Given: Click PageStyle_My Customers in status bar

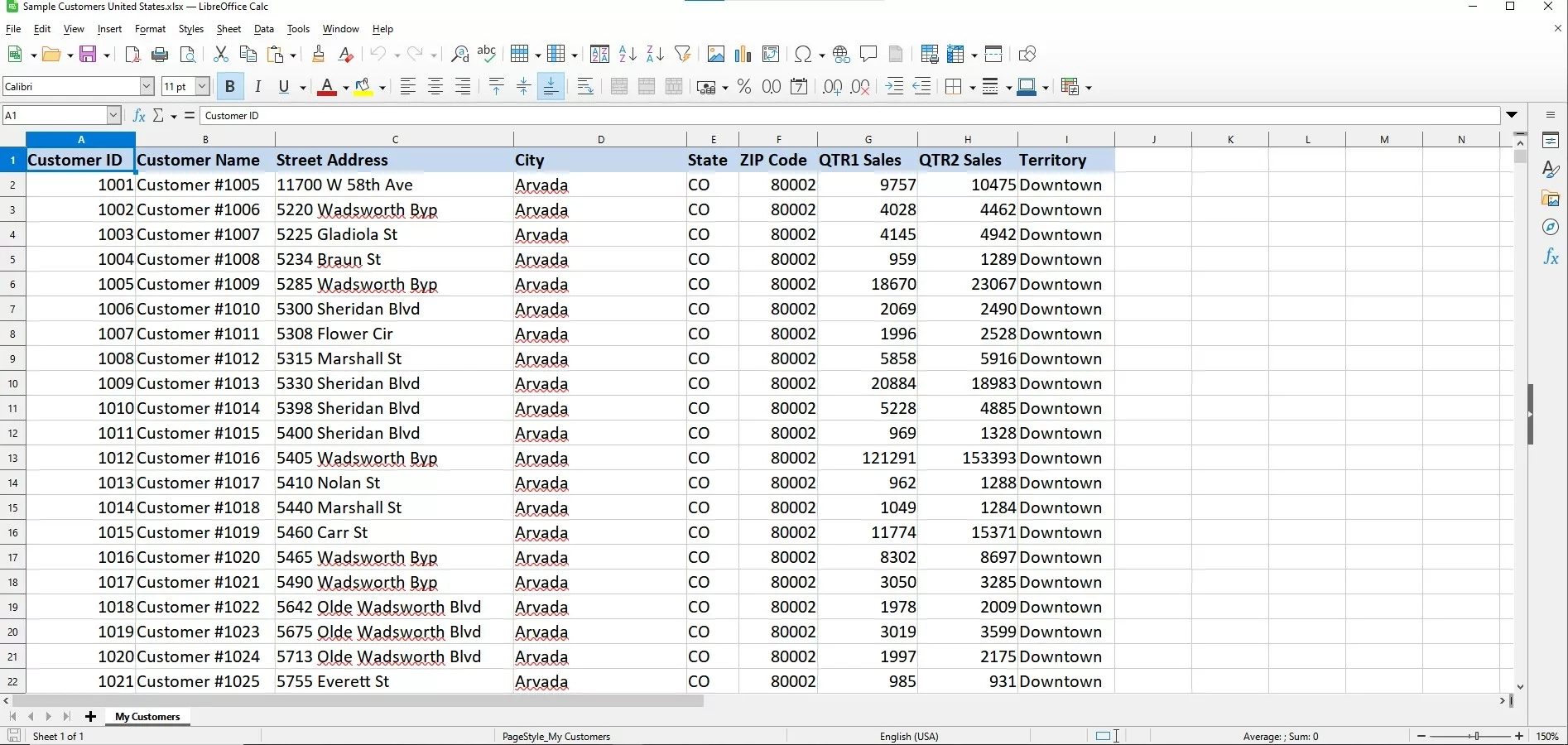Looking at the screenshot, I should point(556,736).
